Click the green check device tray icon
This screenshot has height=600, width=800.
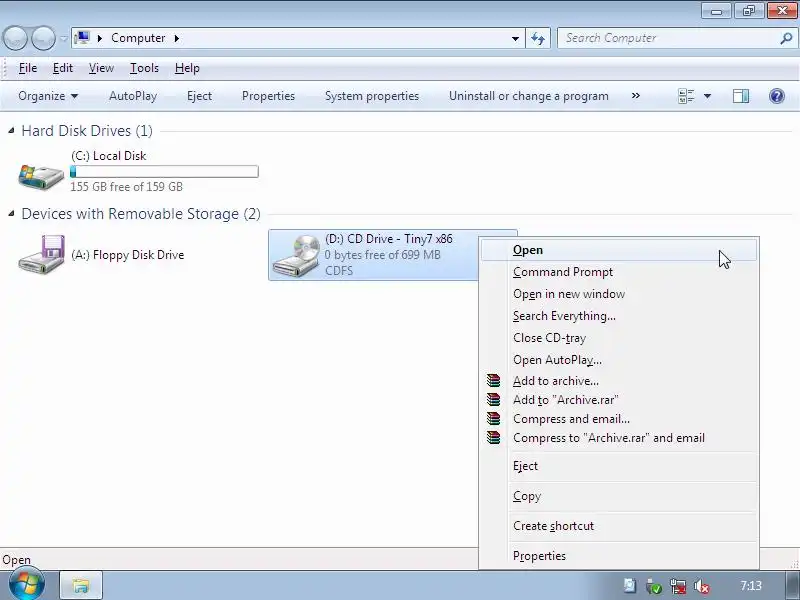coord(653,586)
